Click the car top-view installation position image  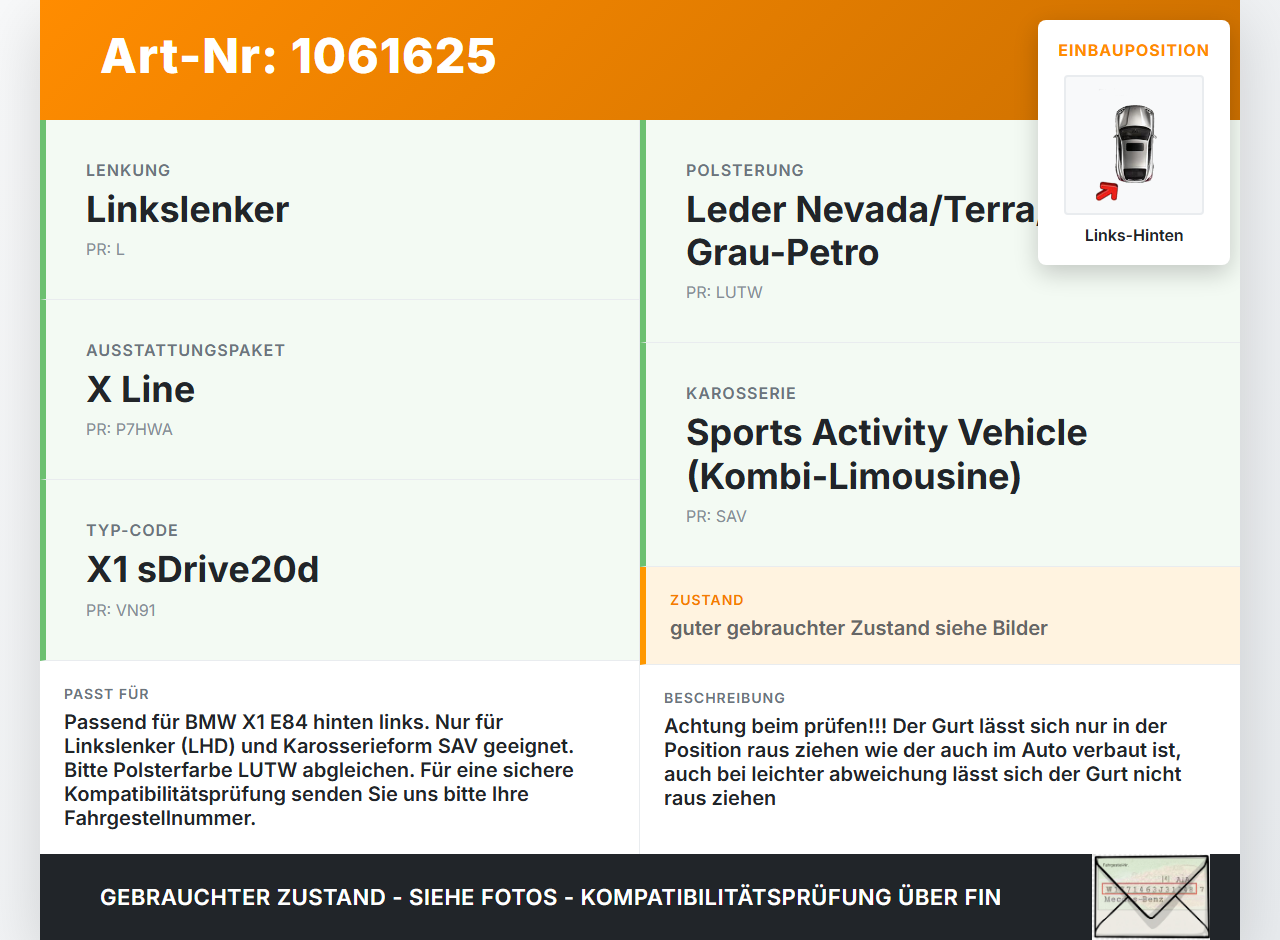1134,145
